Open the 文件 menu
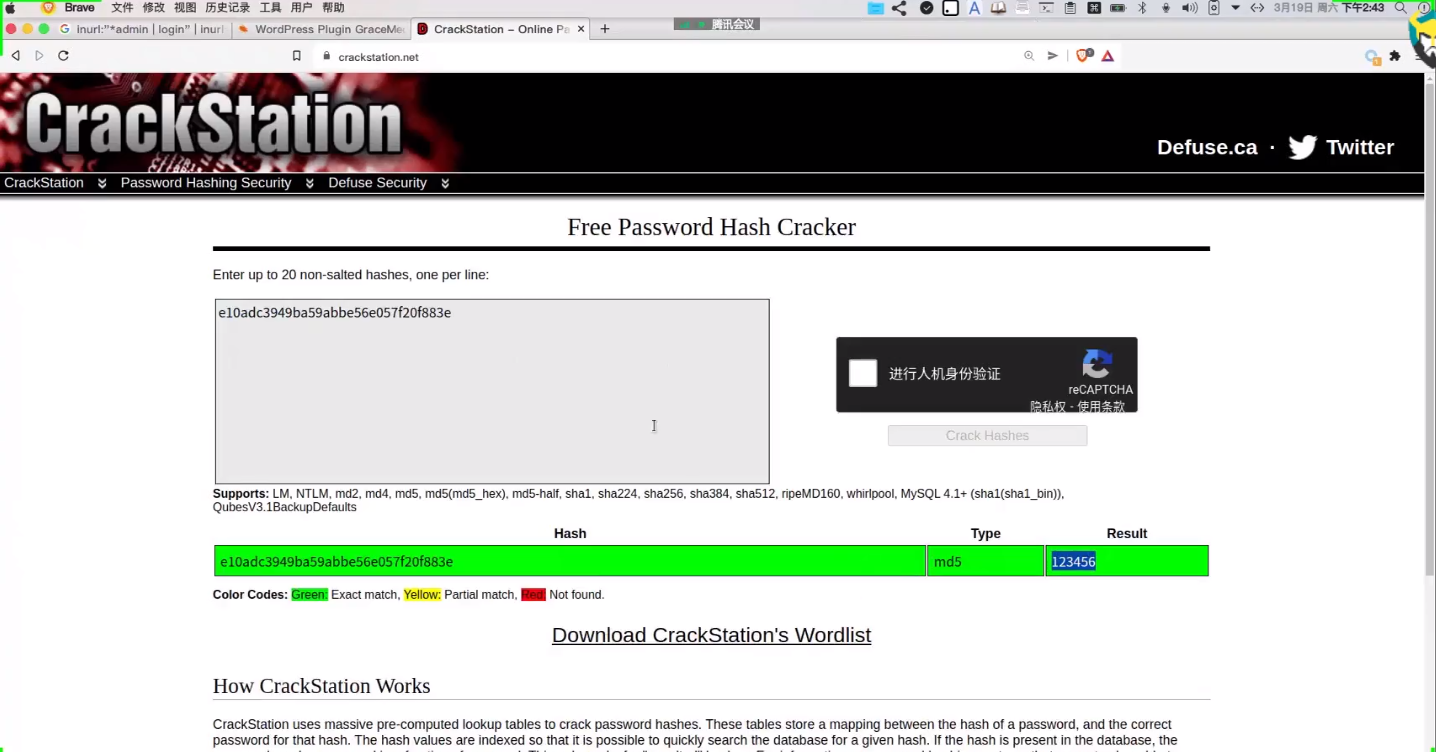 click(122, 8)
